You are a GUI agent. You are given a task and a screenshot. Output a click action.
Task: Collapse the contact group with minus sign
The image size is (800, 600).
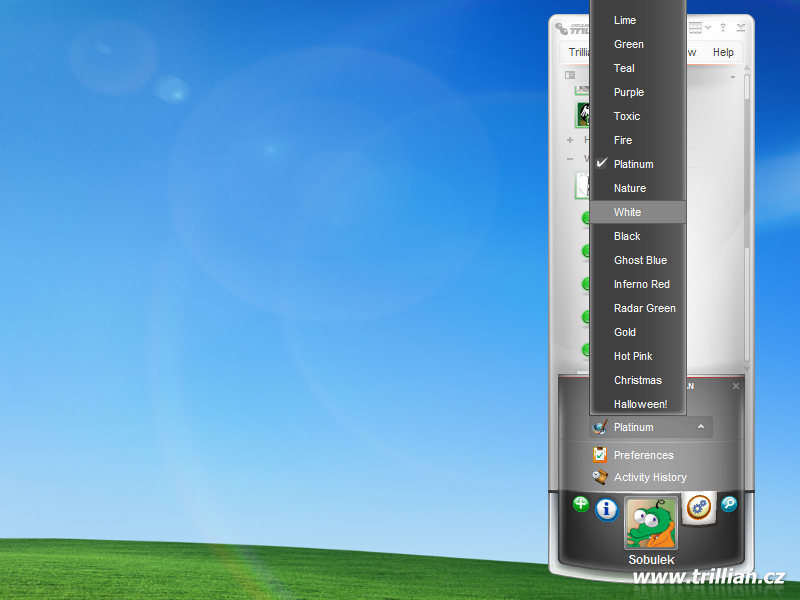pos(570,159)
